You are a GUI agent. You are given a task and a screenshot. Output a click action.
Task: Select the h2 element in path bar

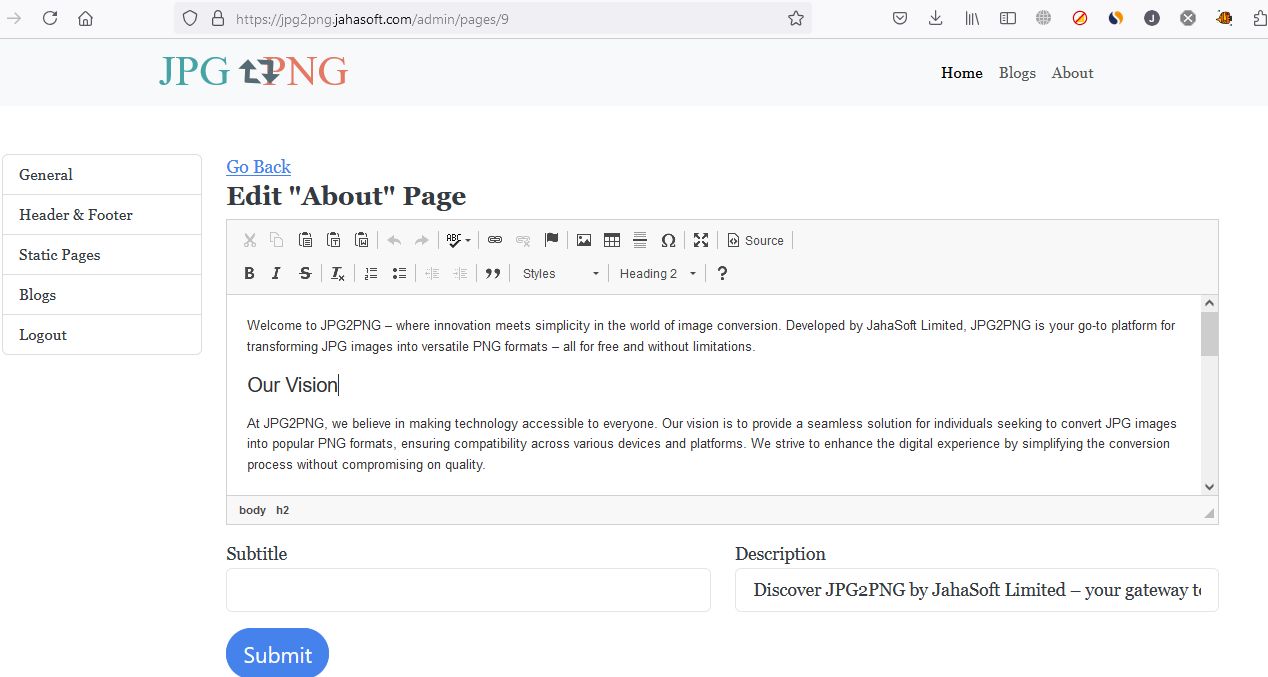click(282, 510)
